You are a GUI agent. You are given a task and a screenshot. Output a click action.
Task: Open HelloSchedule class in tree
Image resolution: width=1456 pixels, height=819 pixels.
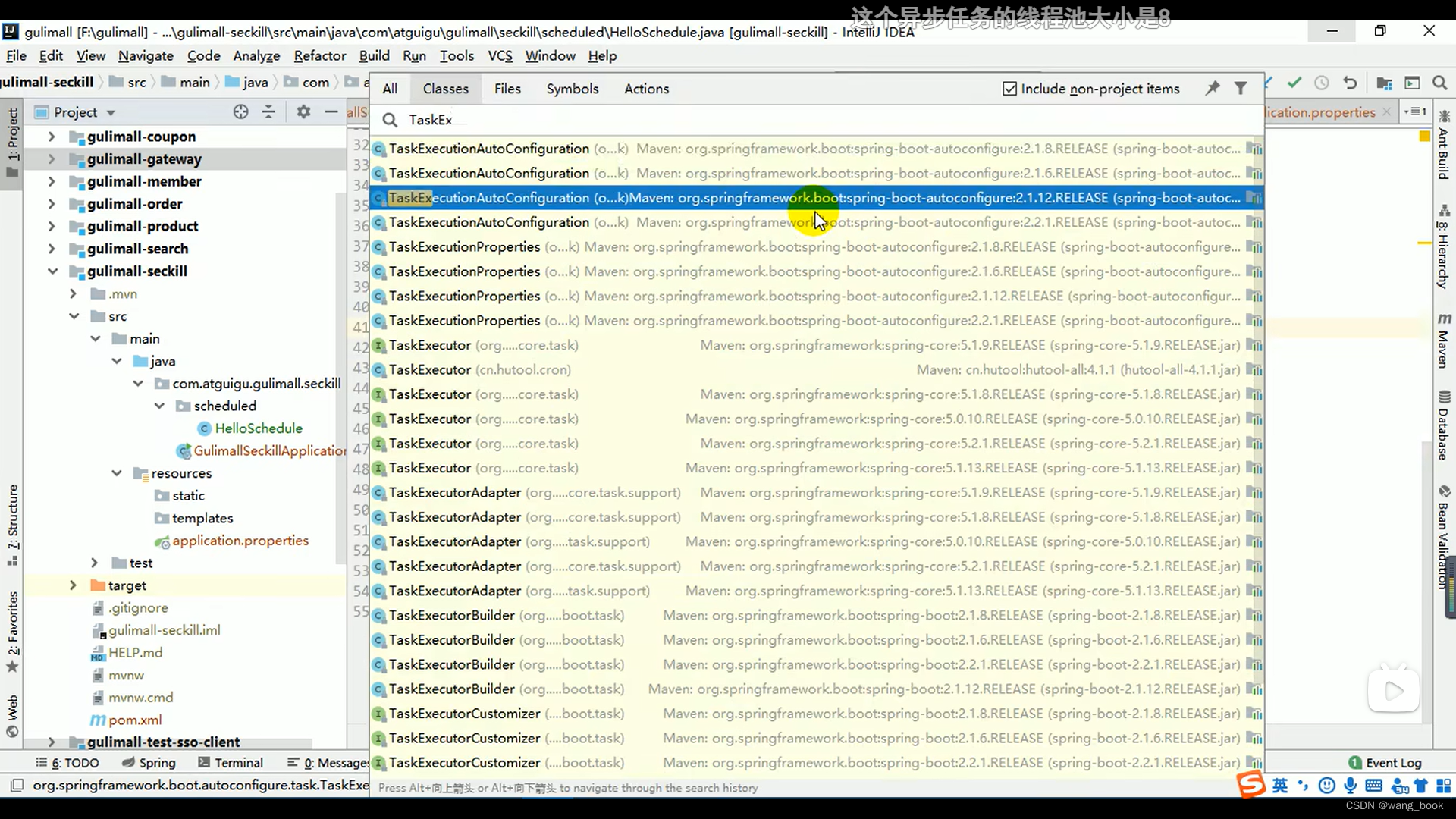(258, 428)
